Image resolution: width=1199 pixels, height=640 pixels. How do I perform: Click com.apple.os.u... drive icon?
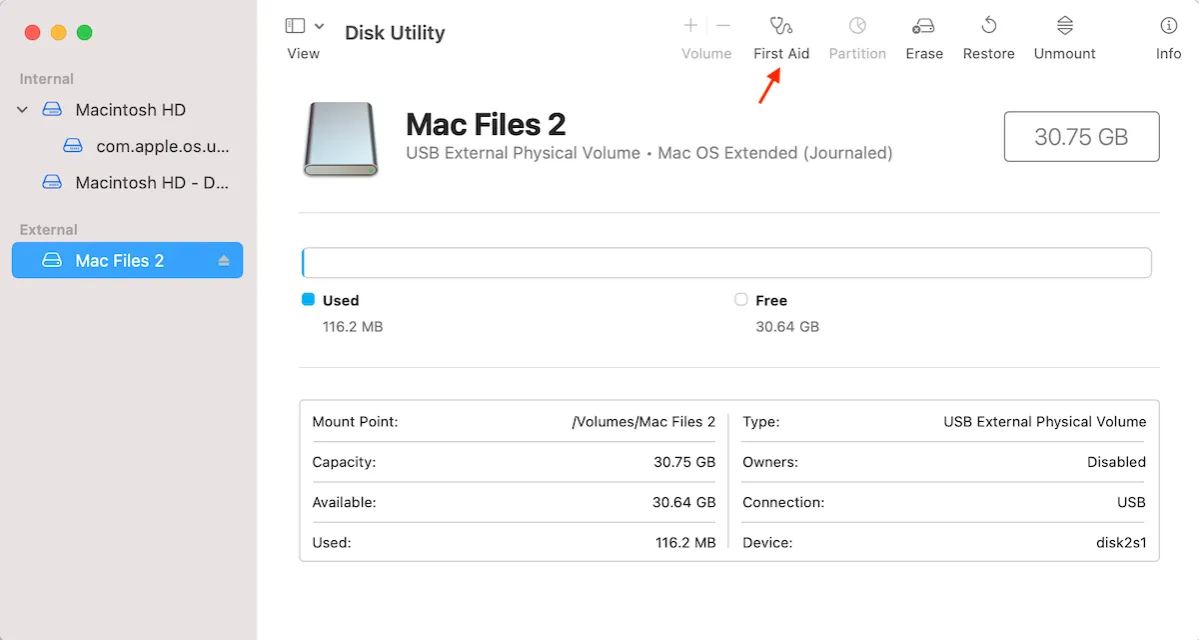coord(73,145)
